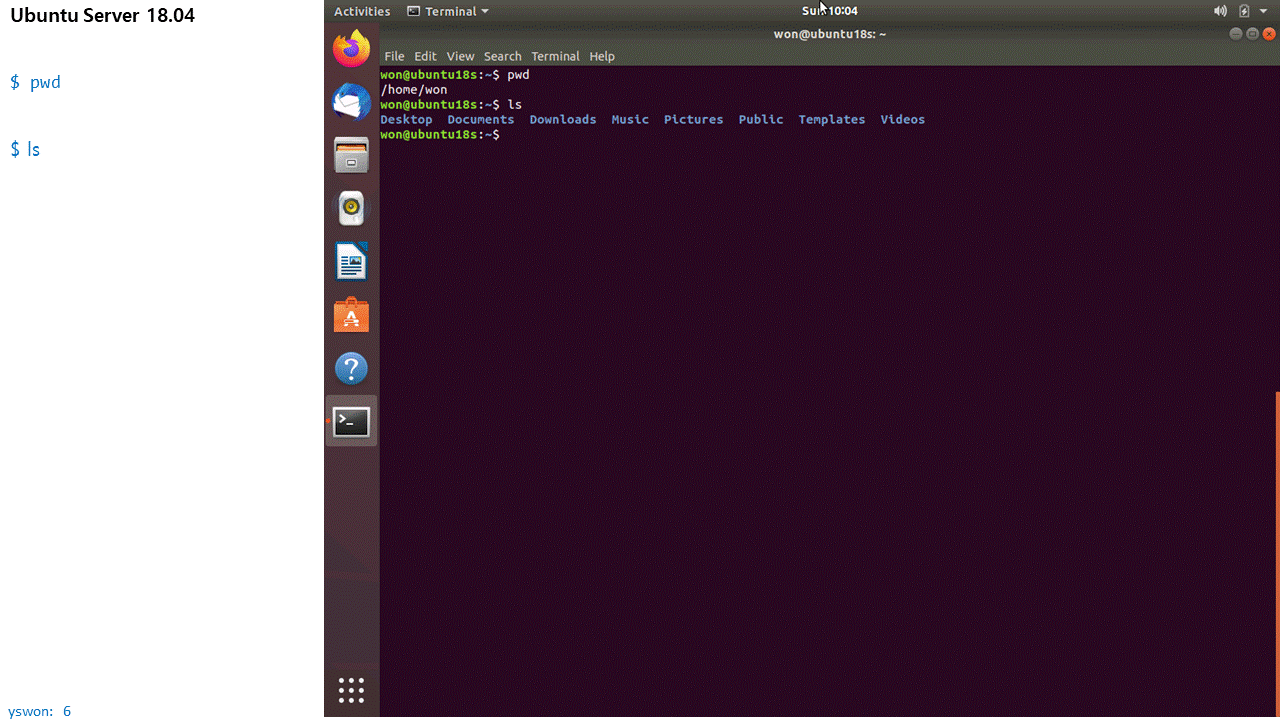The height and width of the screenshot is (720, 1280).
Task: Click the last empty terminal prompt line
Action: point(440,134)
